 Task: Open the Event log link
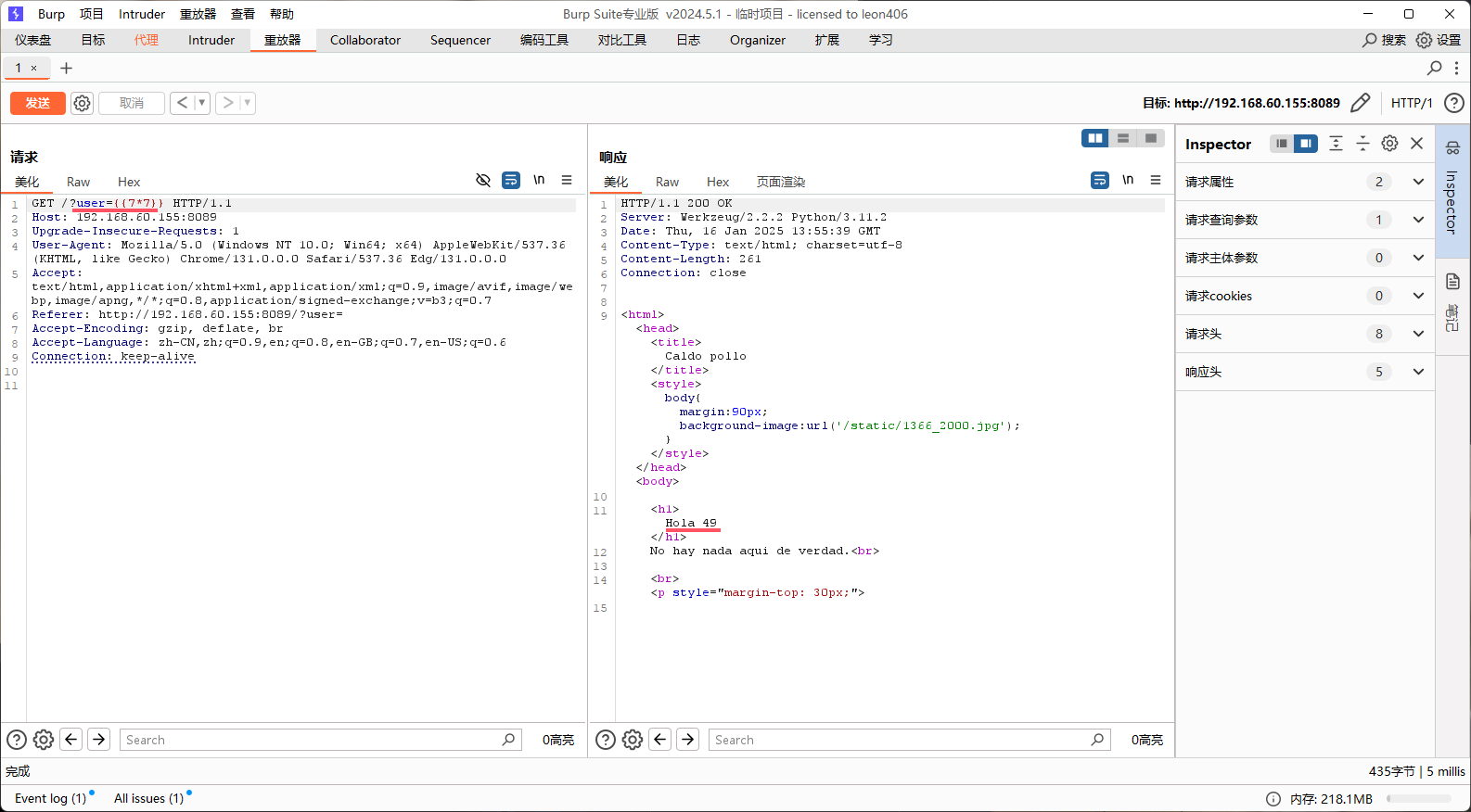click(50, 798)
